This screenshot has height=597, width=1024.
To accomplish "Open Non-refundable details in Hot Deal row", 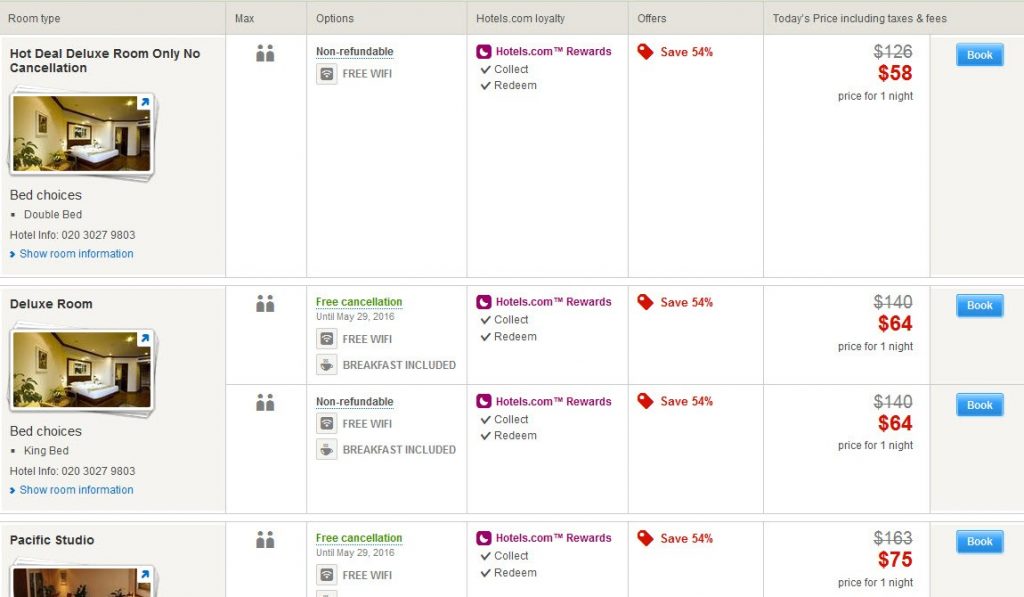I will [355, 52].
